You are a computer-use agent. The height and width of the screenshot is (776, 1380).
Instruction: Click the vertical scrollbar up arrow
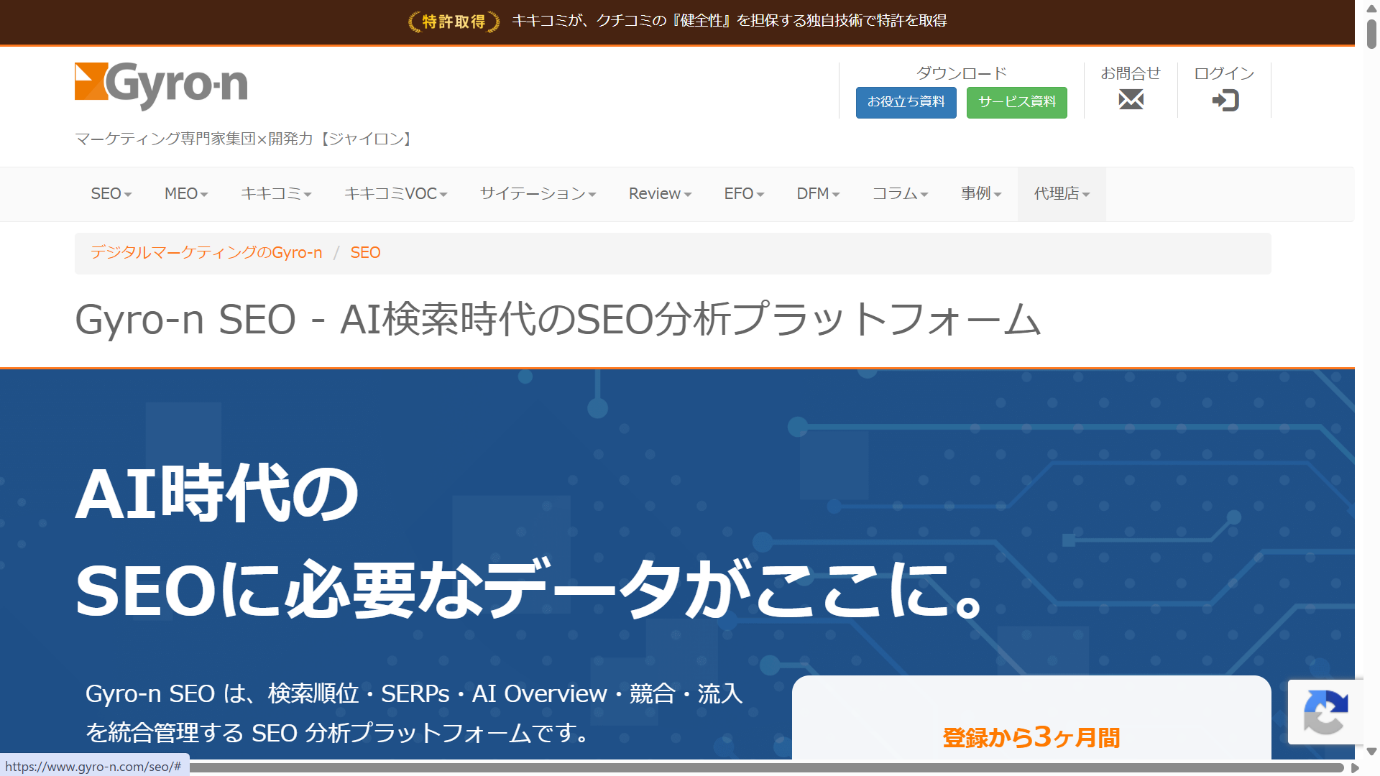pos(1372,8)
